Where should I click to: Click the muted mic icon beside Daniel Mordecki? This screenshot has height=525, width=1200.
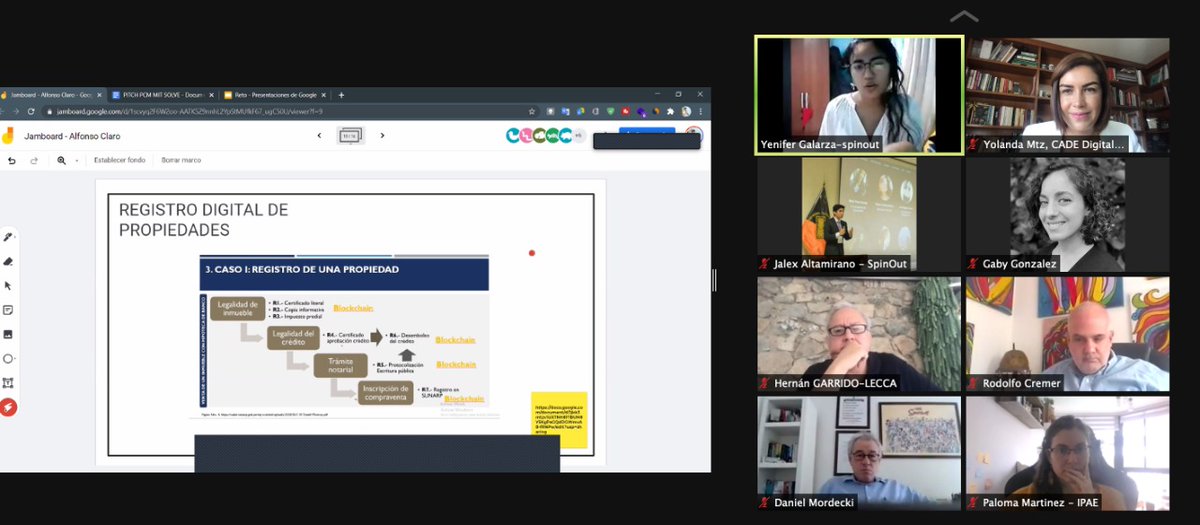tap(765, 502)
